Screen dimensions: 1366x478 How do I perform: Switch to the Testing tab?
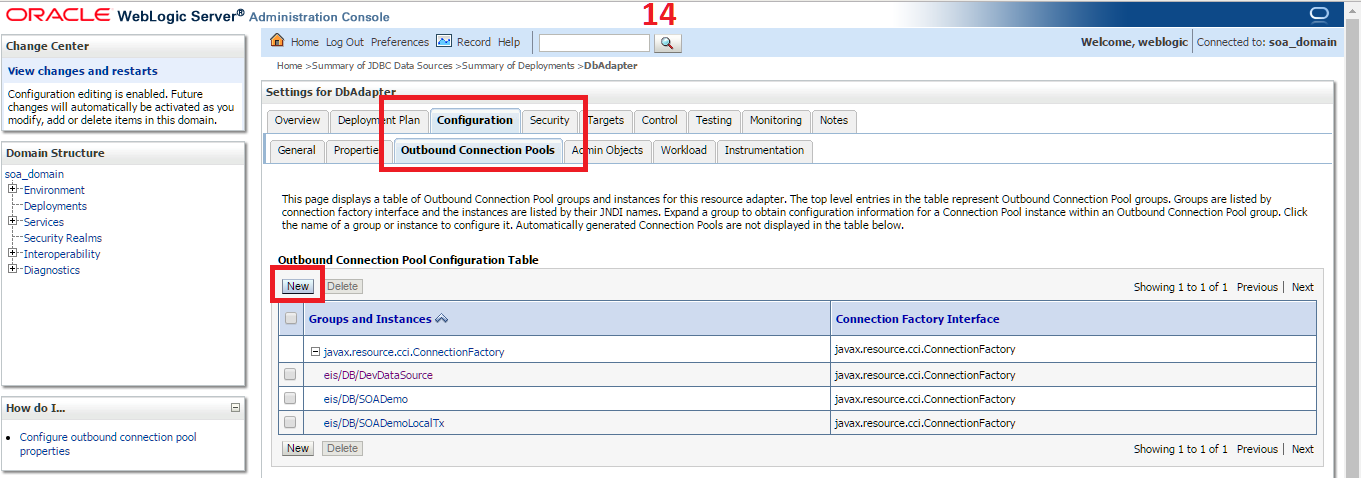click(x=714, y=120)
